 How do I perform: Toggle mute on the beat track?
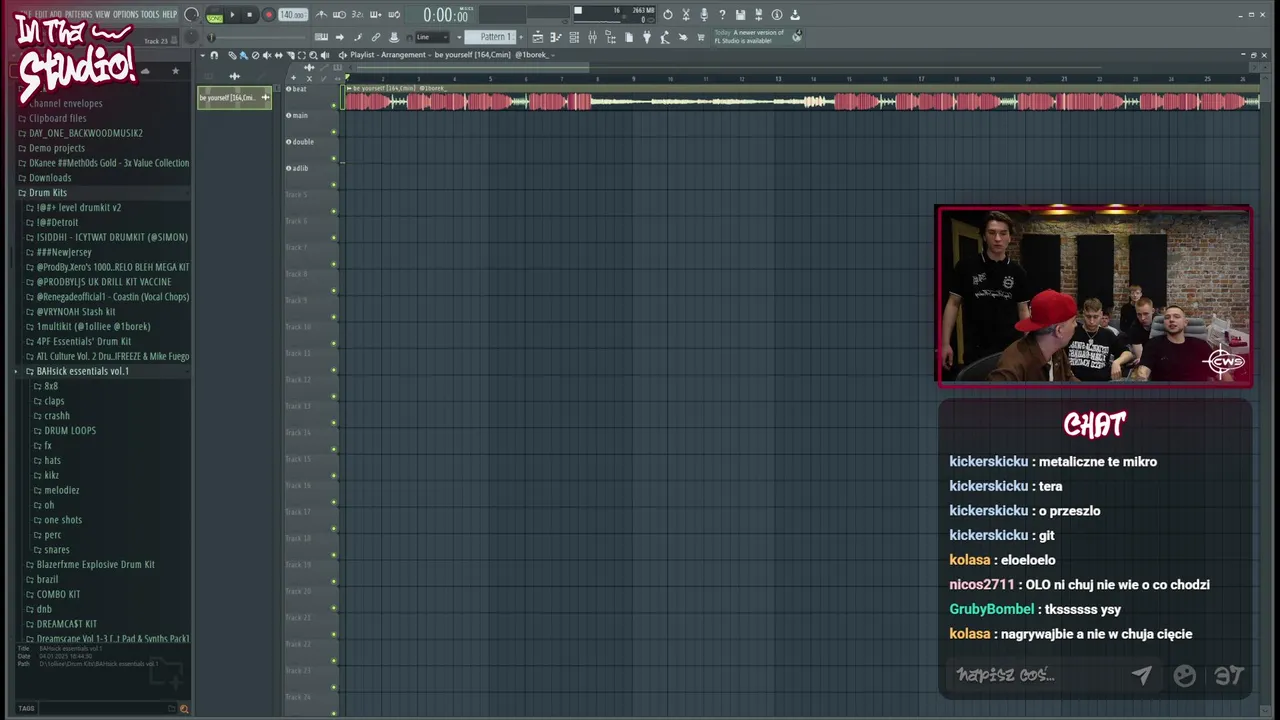[x=334, y=105]
